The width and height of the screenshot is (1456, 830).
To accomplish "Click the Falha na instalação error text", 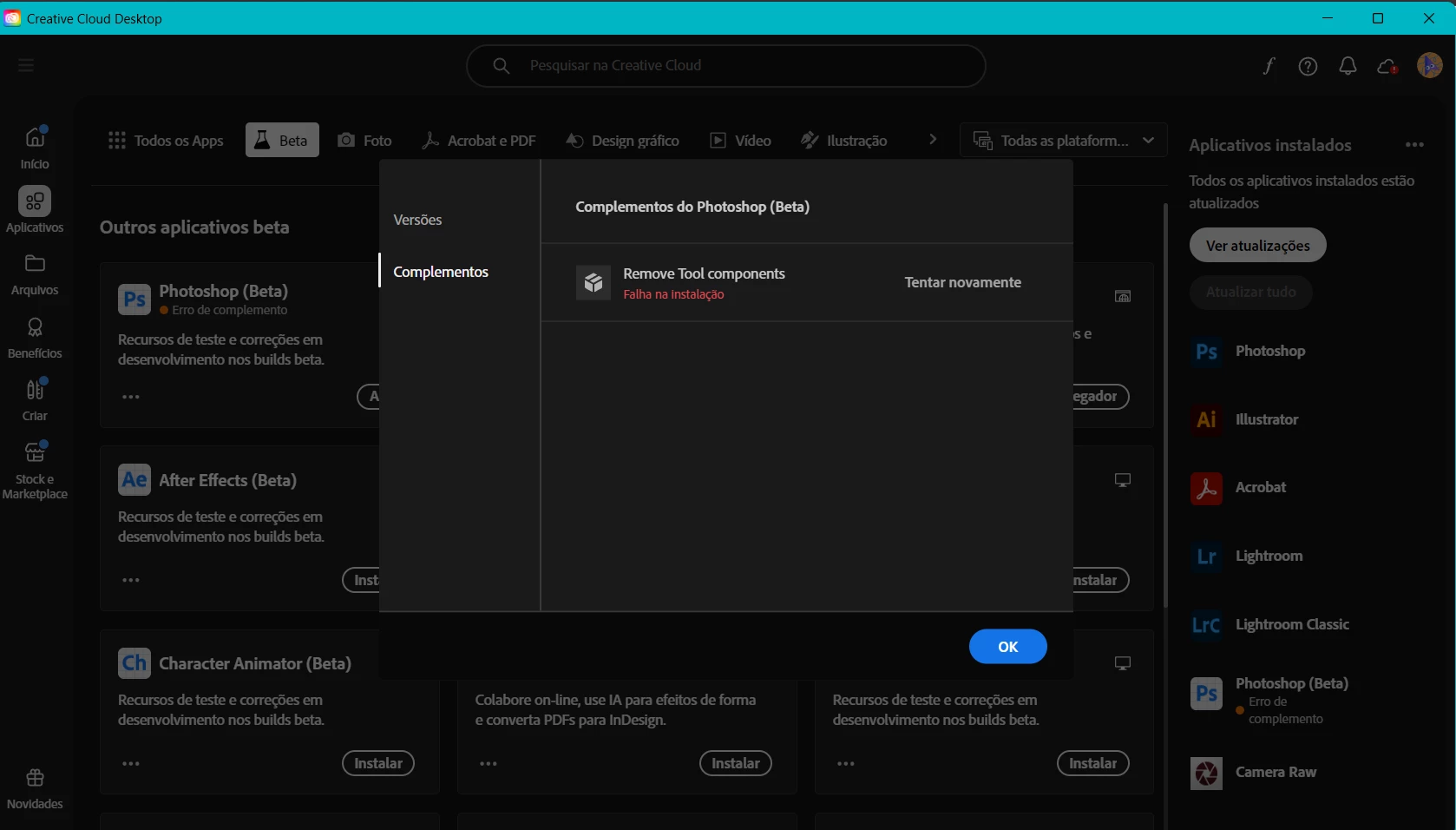I will click(x=673, y=294).
